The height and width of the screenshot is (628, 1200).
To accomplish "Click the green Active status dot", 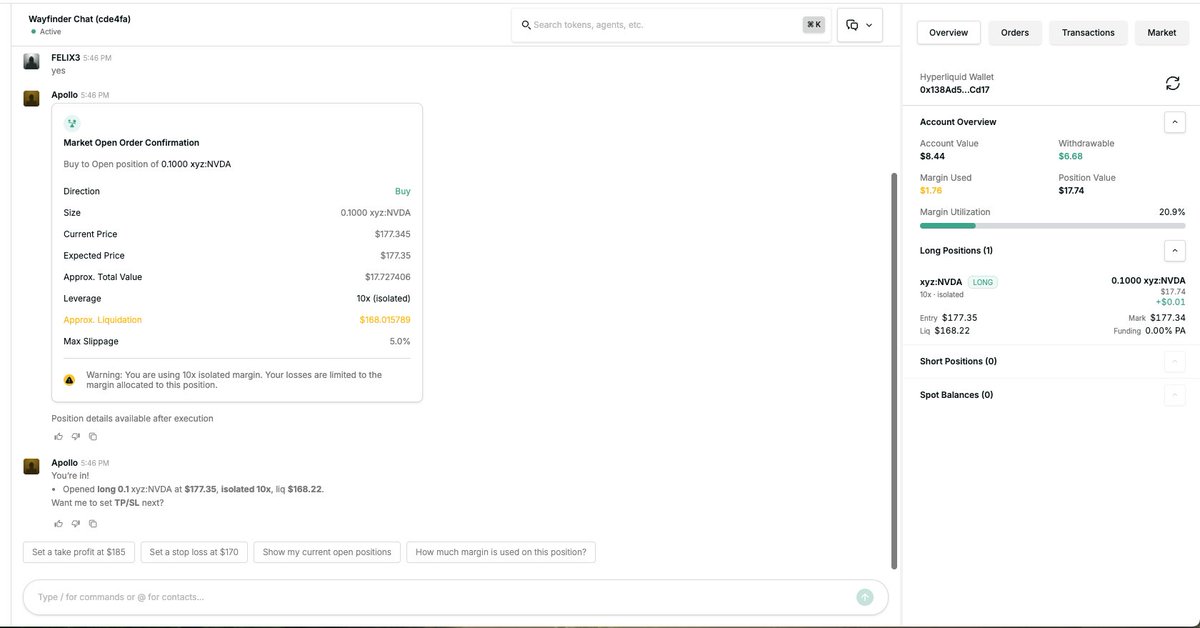I will [34, 32].
